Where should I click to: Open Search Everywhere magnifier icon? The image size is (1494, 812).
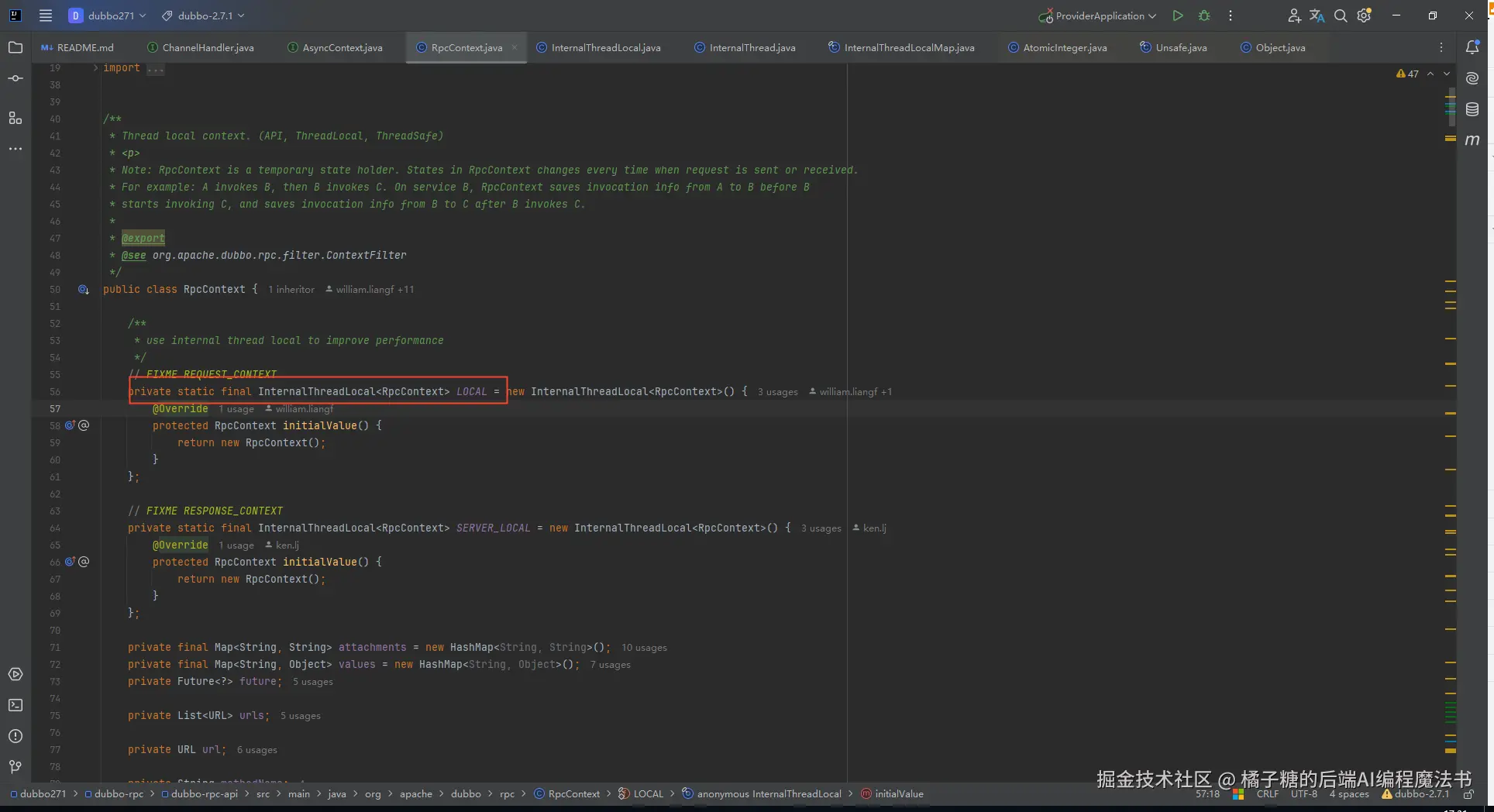[1341, 15]
